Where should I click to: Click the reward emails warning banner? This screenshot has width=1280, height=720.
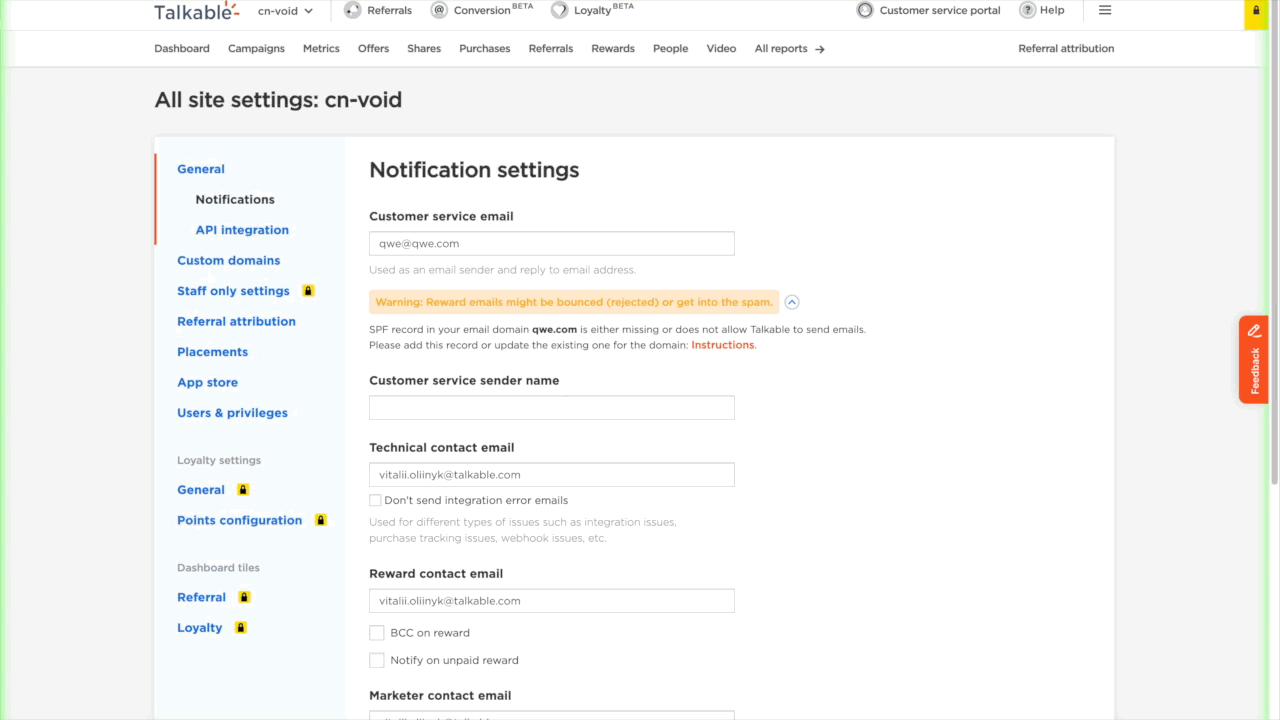click(574, 302)
